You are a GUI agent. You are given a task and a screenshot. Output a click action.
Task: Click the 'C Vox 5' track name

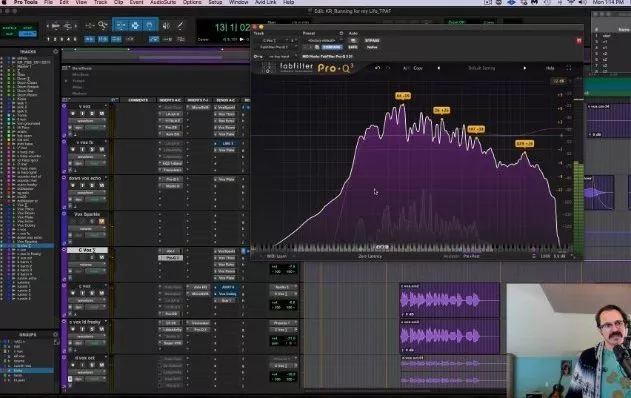coord(87,250)
